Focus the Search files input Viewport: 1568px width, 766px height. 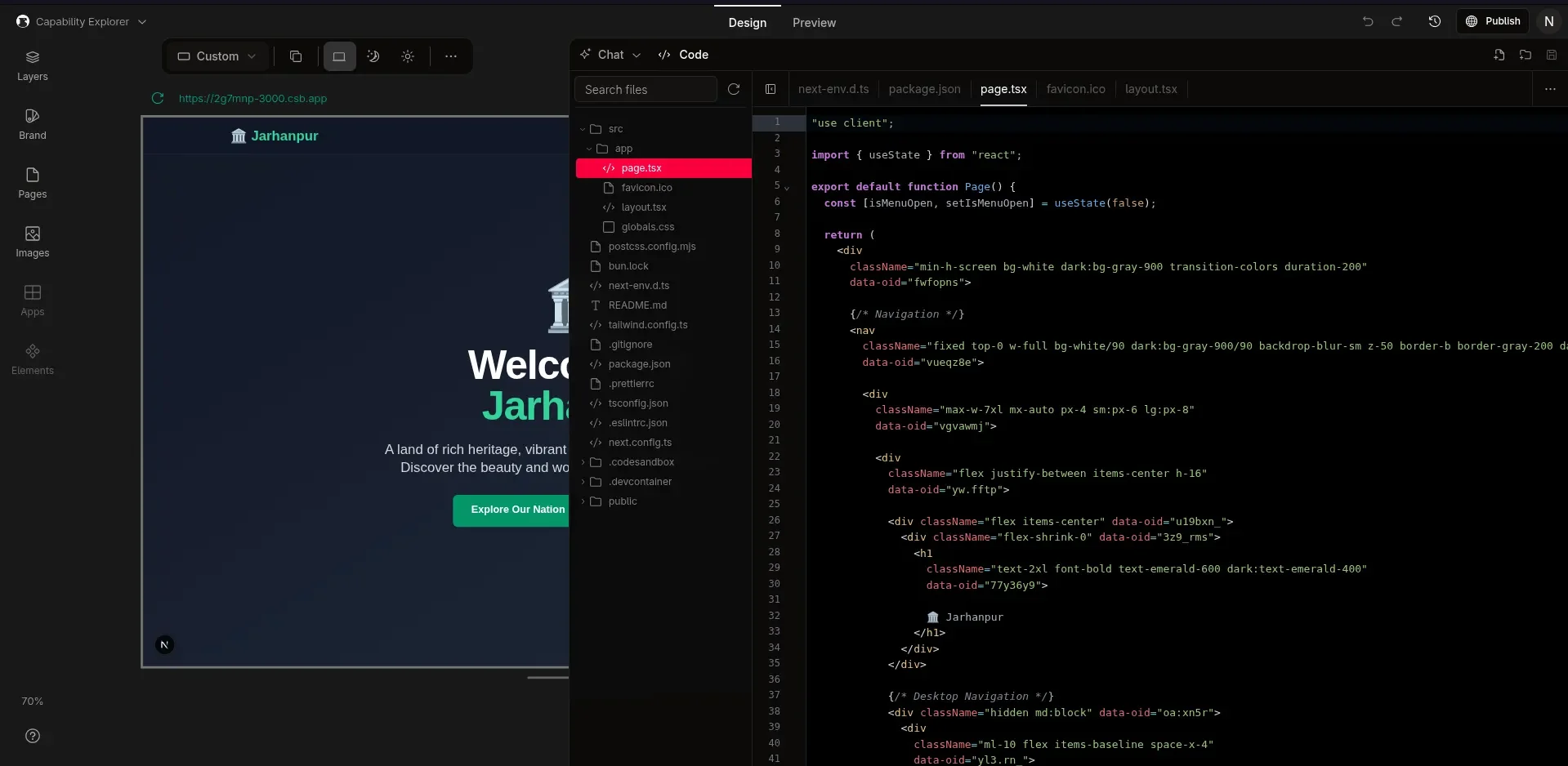[646, 89]
